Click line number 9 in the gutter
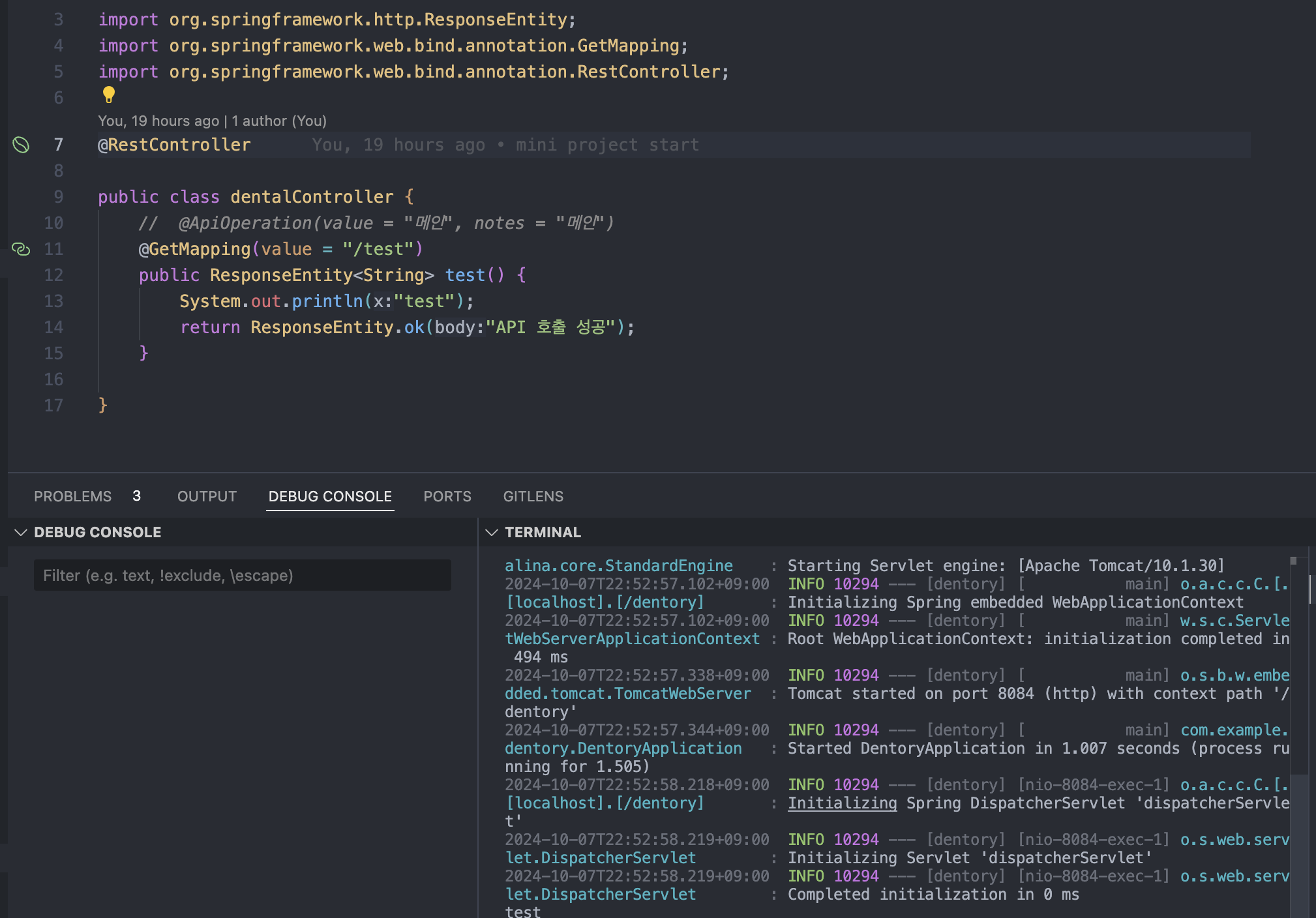Viewport: 1316px width, 918px height. 58,197
